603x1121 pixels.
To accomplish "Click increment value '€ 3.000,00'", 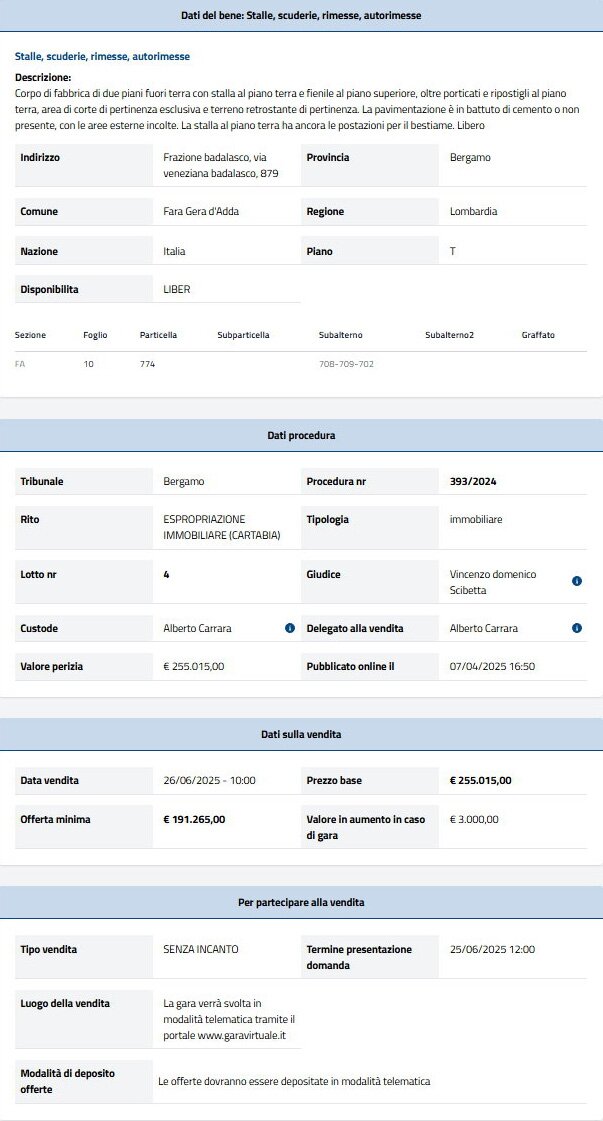I will (474, 819).
